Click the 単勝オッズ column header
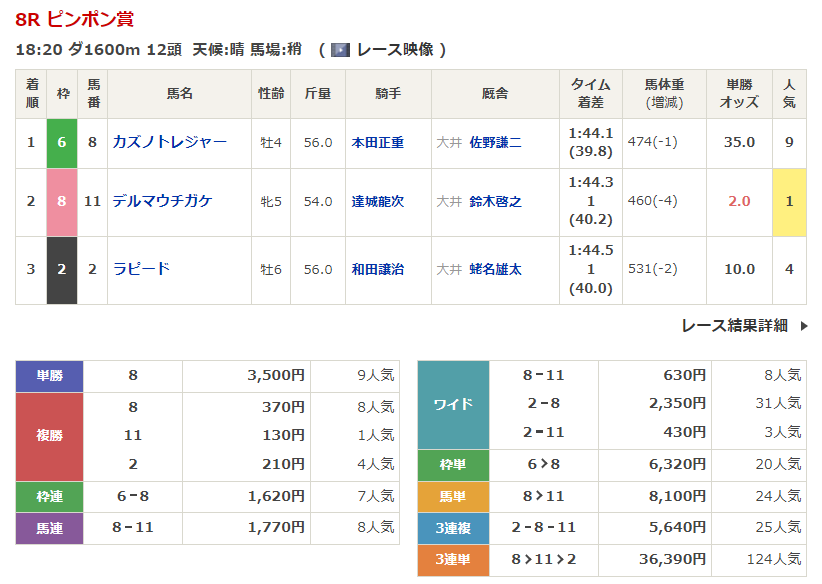Screen dimensions: 822x584 pos(739,94)
